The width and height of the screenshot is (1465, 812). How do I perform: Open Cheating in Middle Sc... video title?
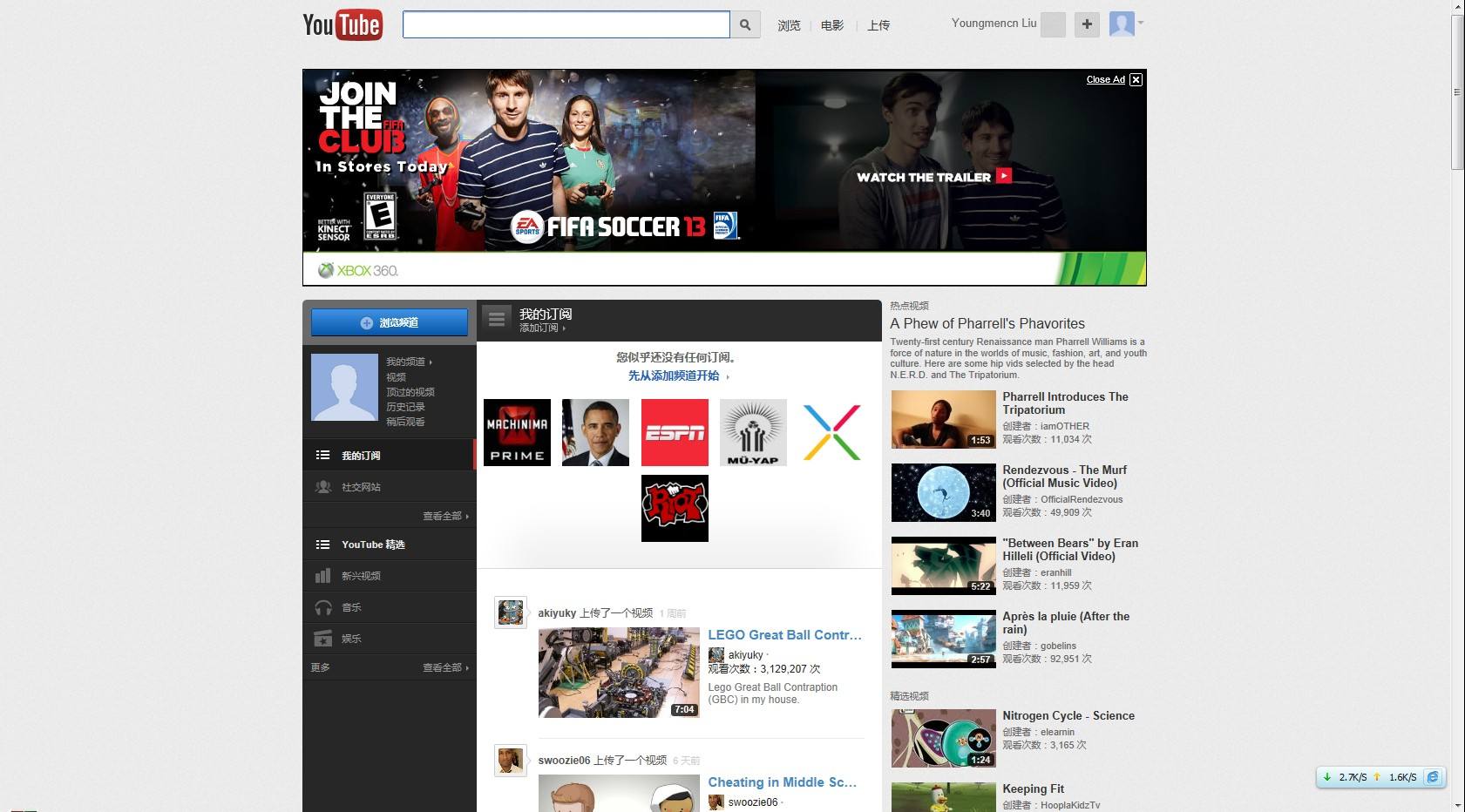tap(782, 782)
